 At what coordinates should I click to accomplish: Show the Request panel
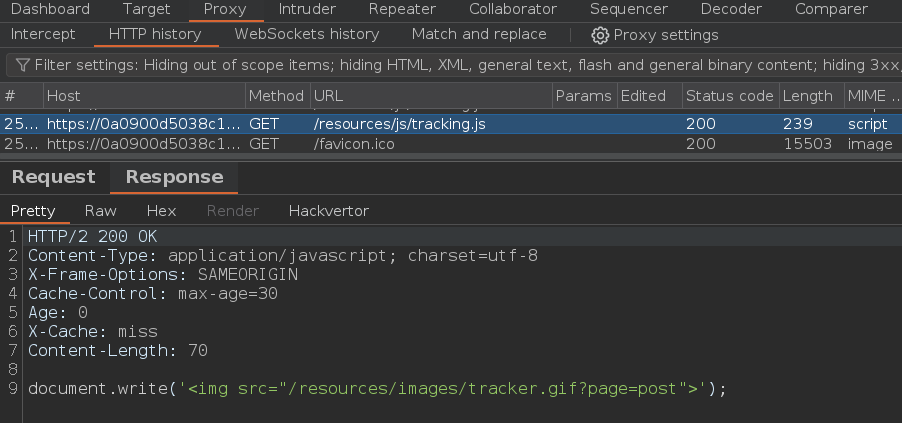[x=53, y=177]
